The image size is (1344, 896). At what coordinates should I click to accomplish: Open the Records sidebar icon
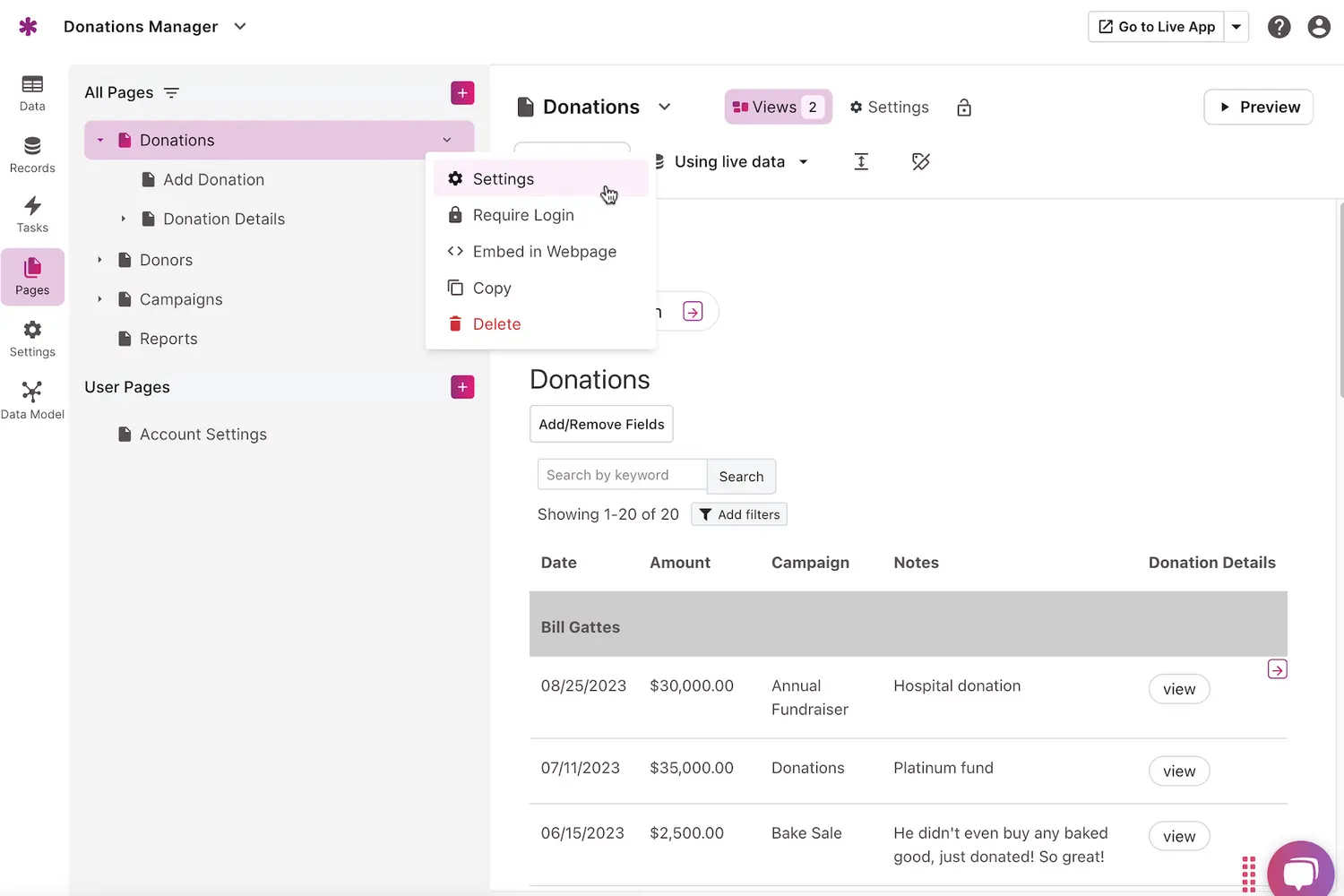click(x=32, y=155)
